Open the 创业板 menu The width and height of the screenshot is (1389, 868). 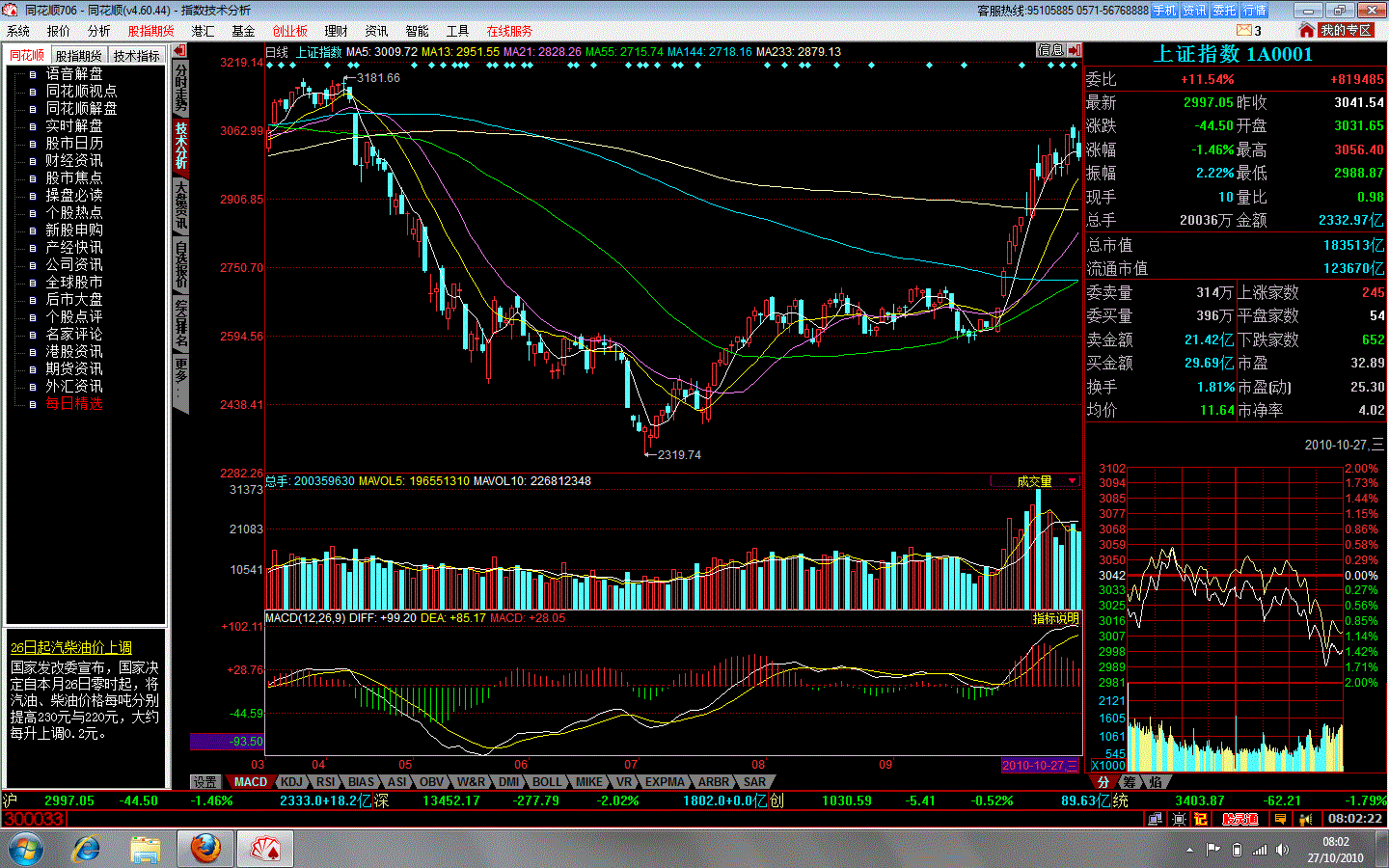(x=289, y=31)
